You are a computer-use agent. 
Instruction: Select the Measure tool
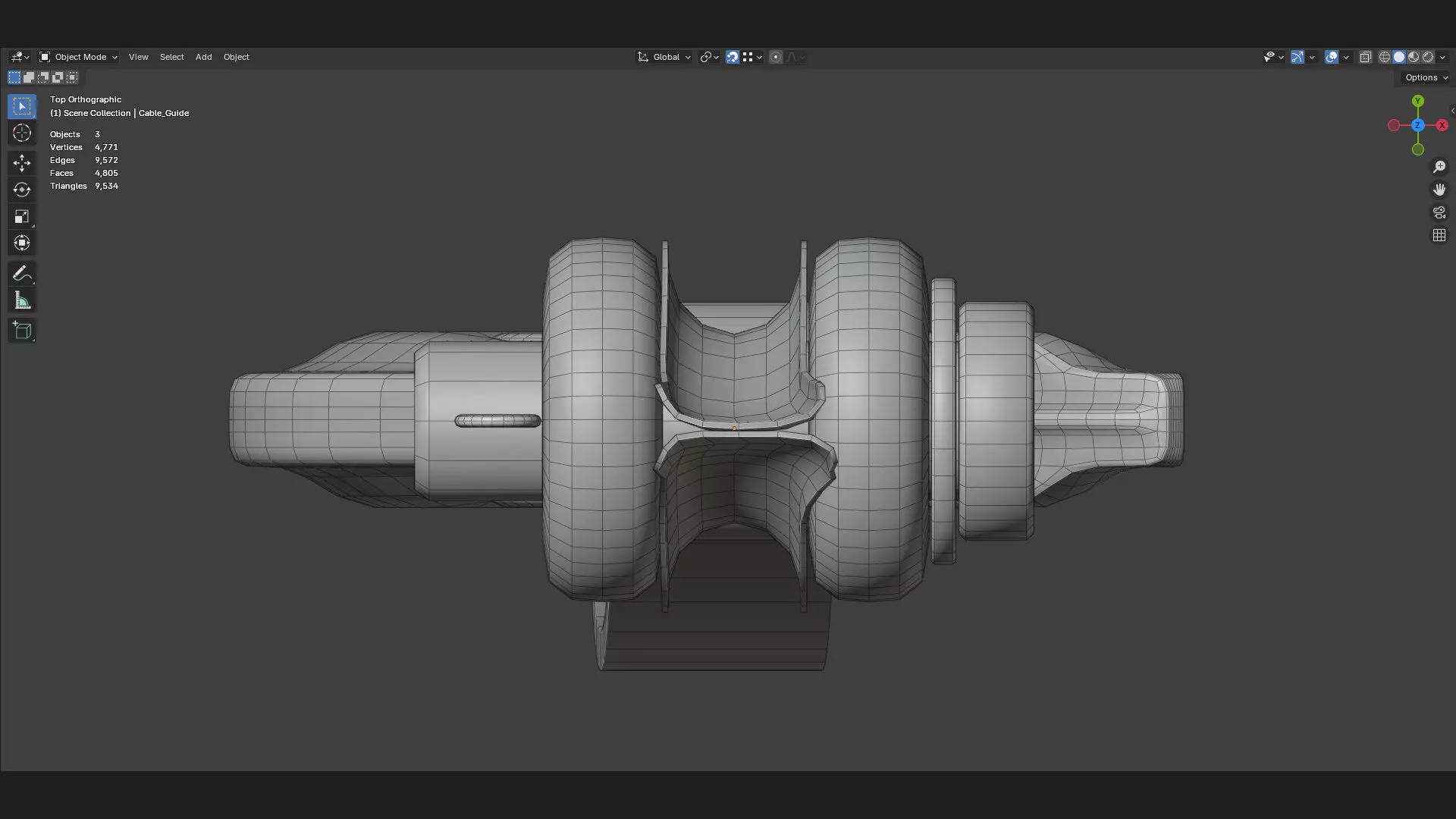coord(21,301)
